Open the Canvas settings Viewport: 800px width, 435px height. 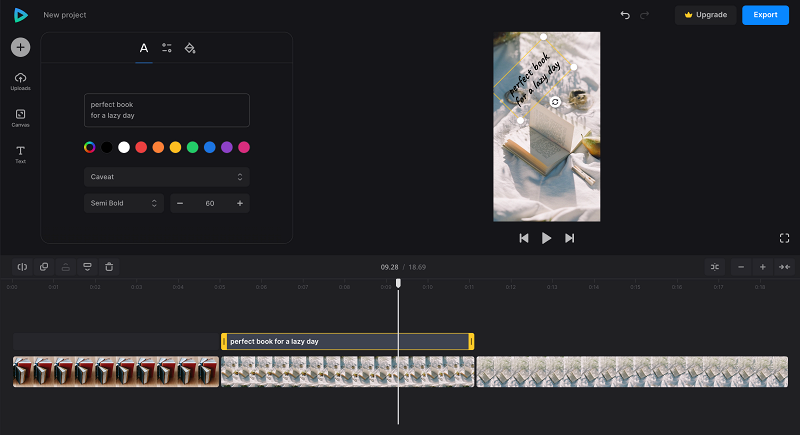(20, 118)
